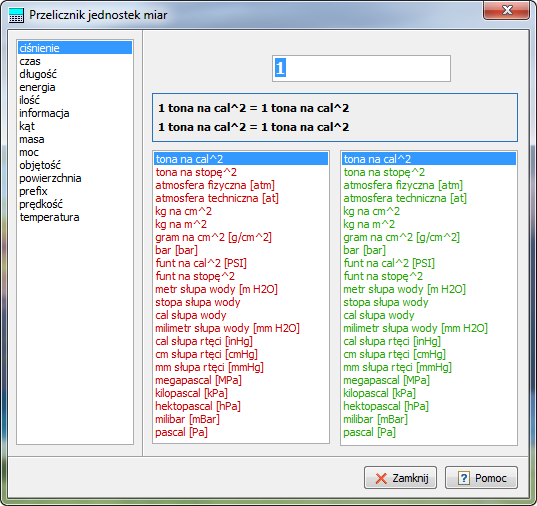Click the conversion result display box
The height and width of the screenshot is (506, 537).
tap(335, 118)
